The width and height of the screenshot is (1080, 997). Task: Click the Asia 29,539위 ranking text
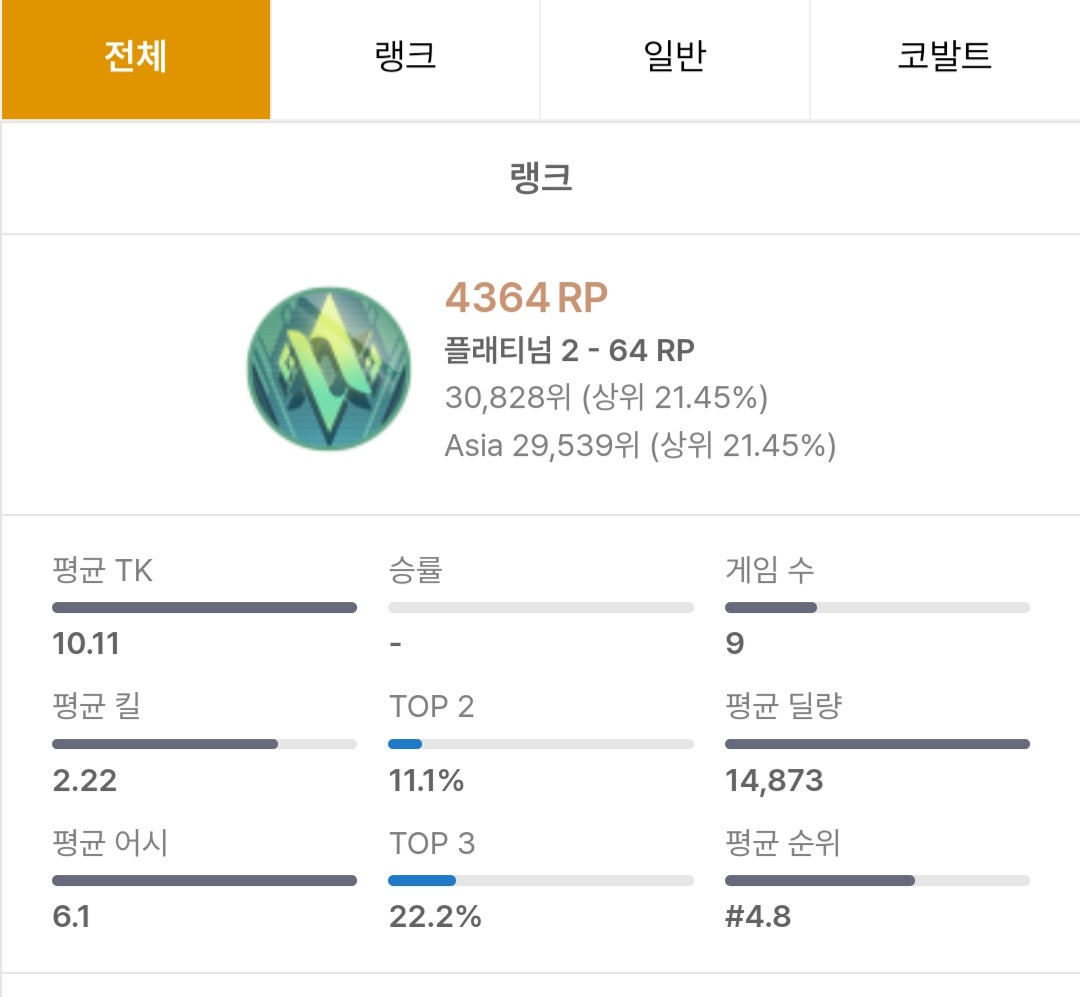click(x=640, y=445)
